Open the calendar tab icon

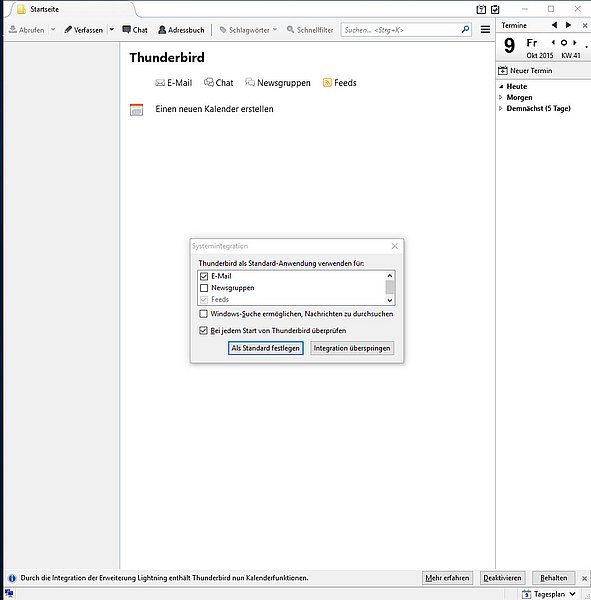point(481,9)
